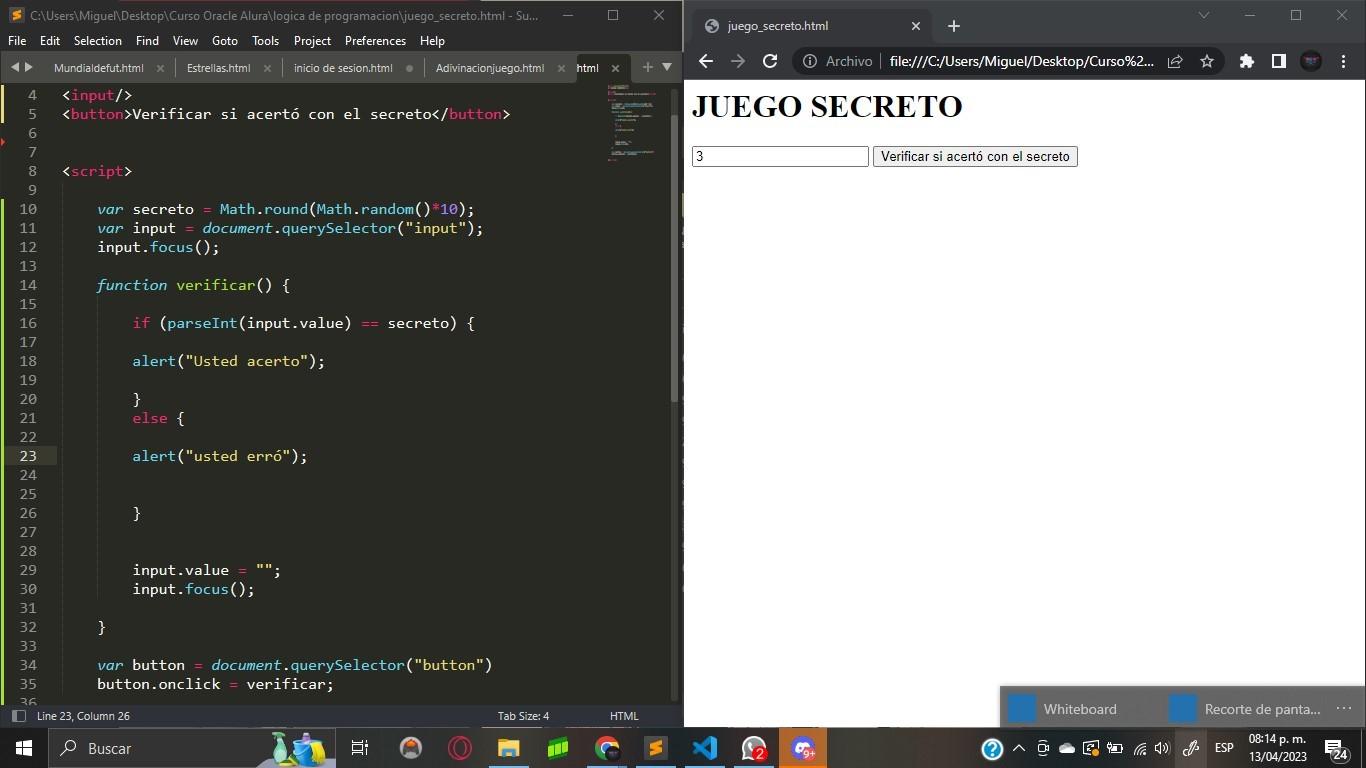Viewport: 1366px width, 768px height.
Task: Click the site info icon next to Archivo
Action: [809, 61]
